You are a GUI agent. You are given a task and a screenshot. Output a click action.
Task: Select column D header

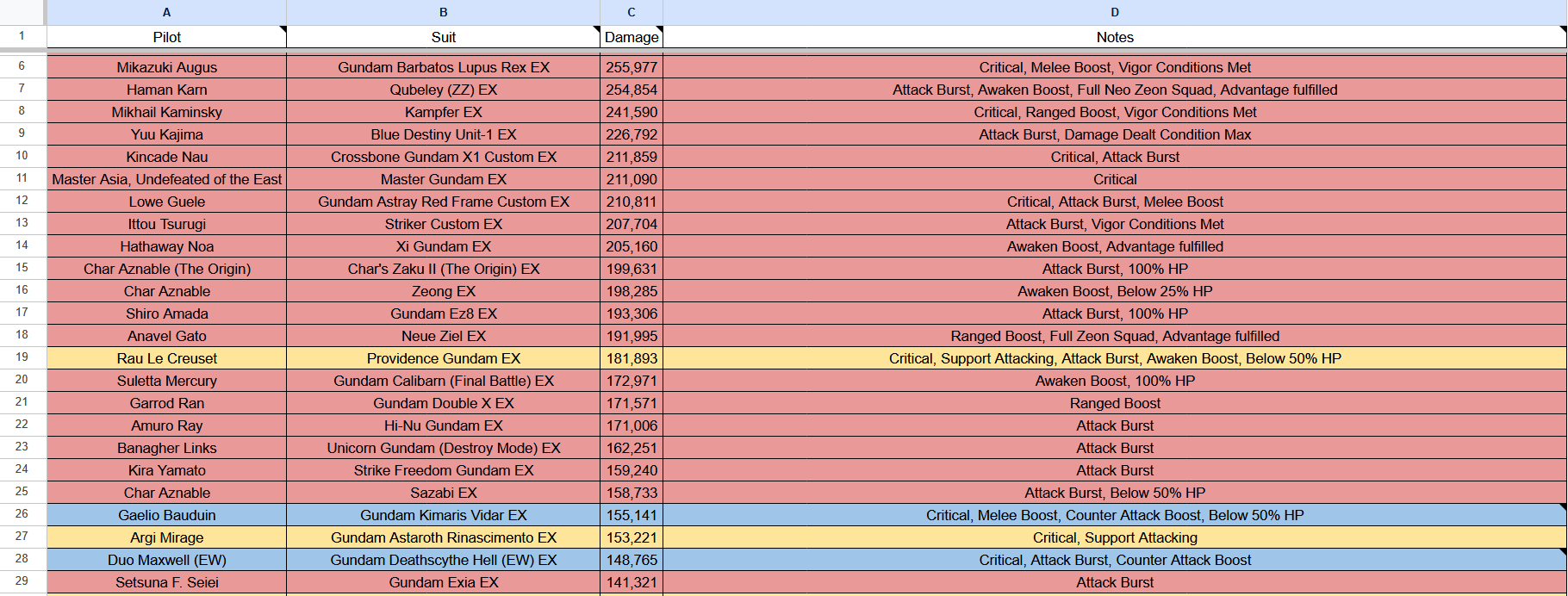pos(1115,12)
